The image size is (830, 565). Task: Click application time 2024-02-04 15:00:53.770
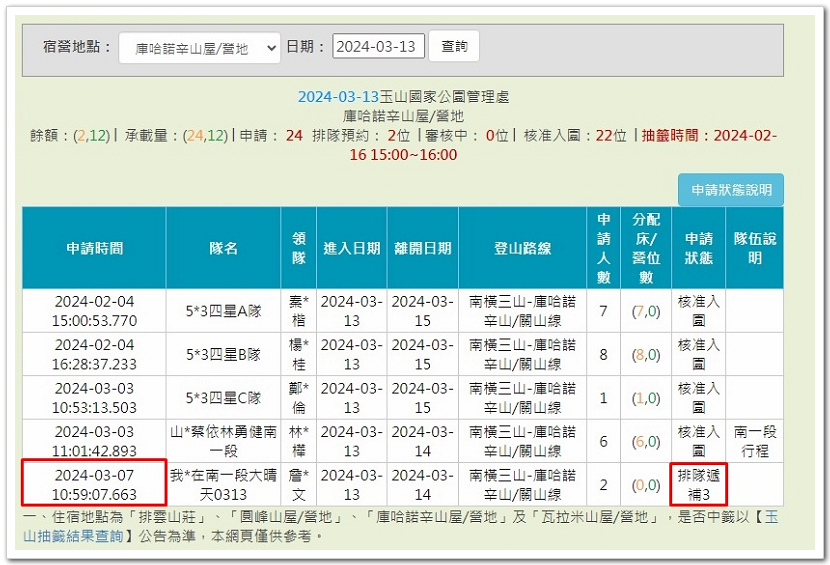click(x=94, y=311)
